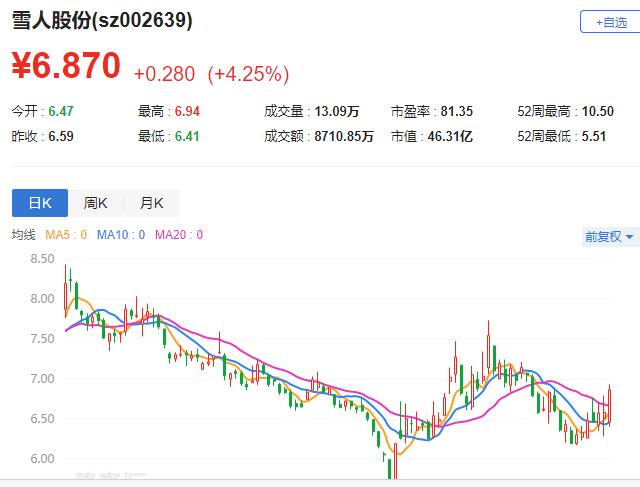Click the 52周最低 value 5.51
The image size is (640, 487).
[x=594, y=136]
